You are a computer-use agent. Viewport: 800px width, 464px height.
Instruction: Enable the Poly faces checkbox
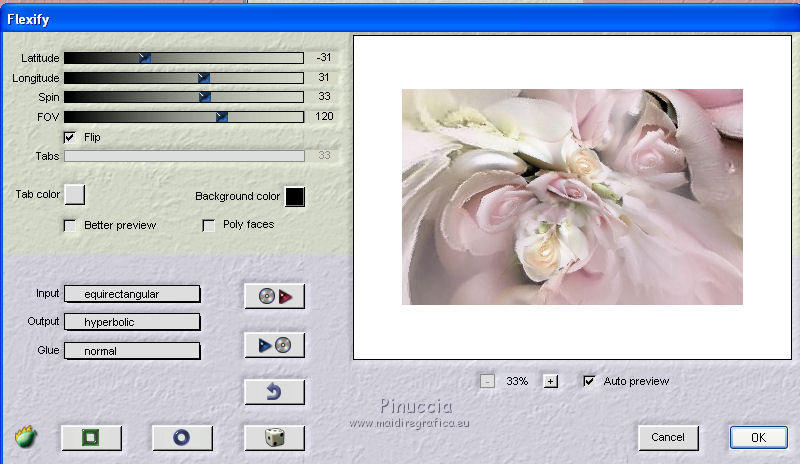click(209, 225)
